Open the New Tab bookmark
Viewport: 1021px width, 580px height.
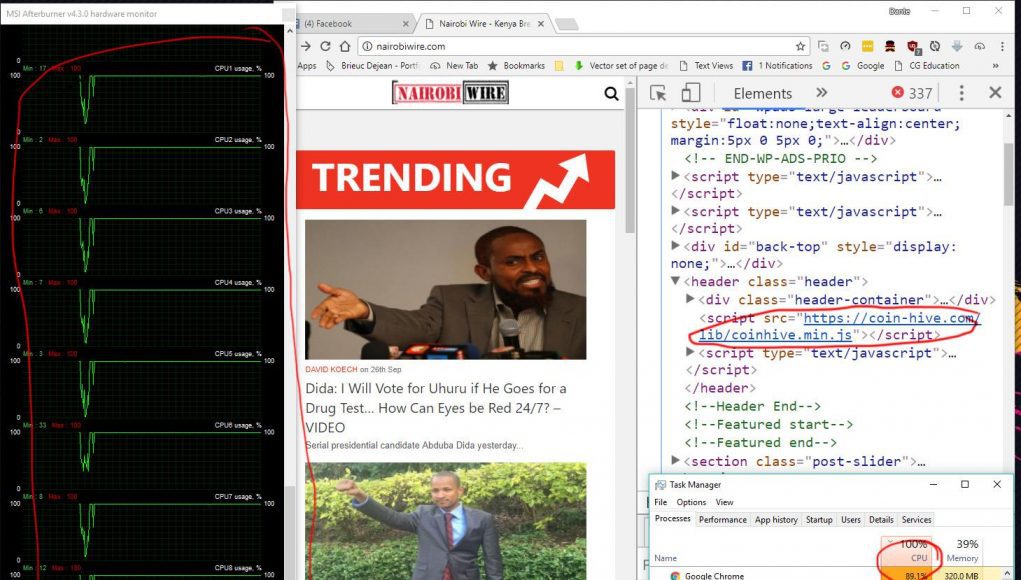click(x=454, y=66)
